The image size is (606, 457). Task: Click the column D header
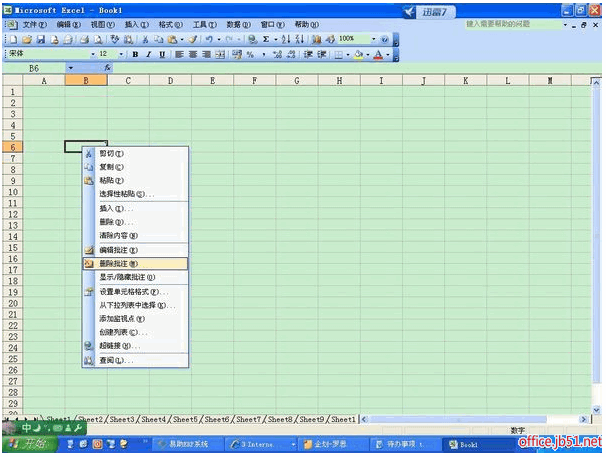click(x=170, y=80)
